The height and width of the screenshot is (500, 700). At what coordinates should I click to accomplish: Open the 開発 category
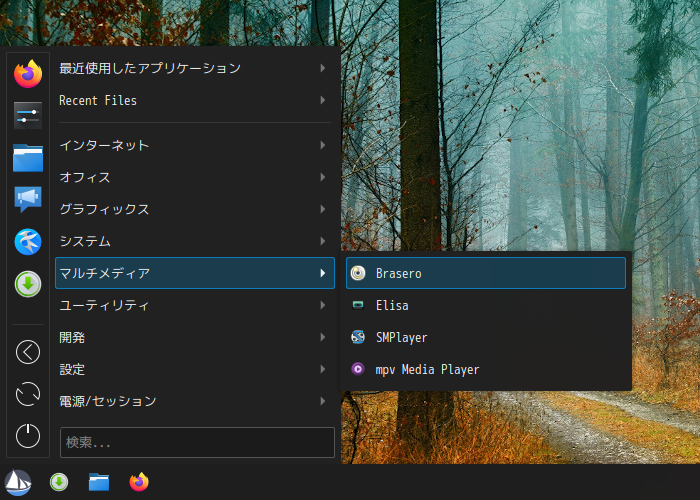point(195,337)
